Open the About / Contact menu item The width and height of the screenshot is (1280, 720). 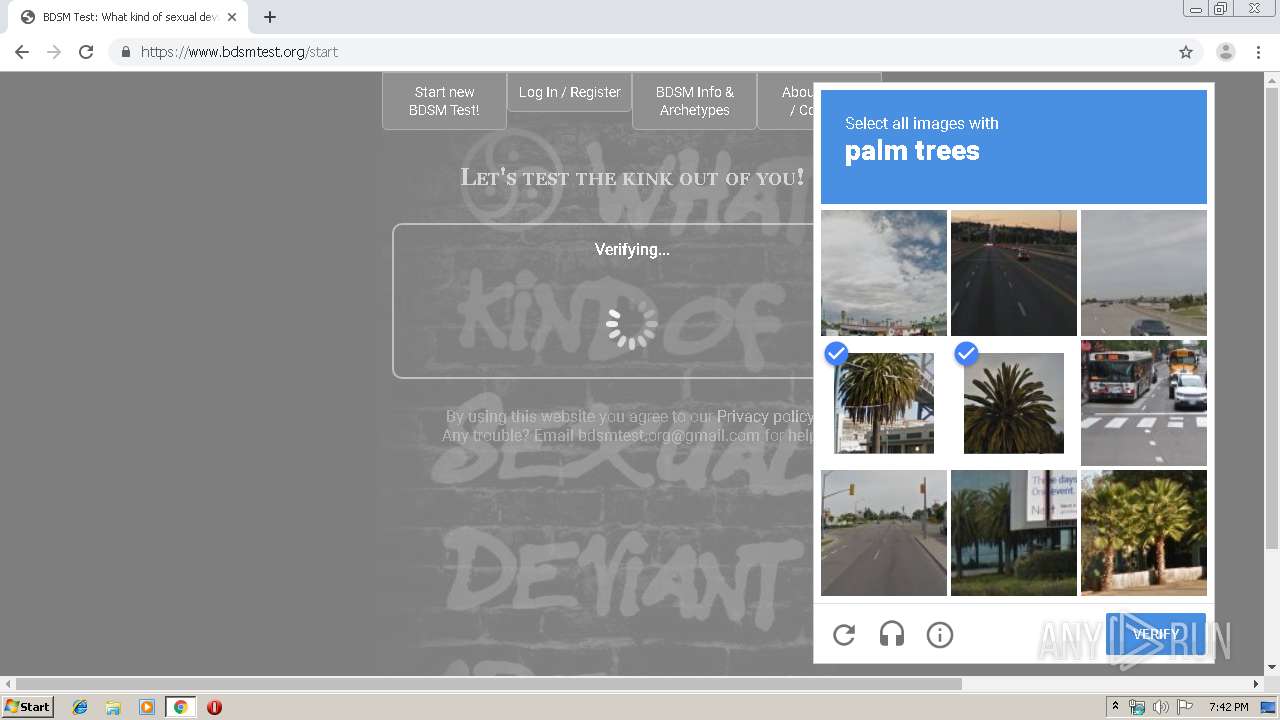pyautogui.click(x=786, y=101)
